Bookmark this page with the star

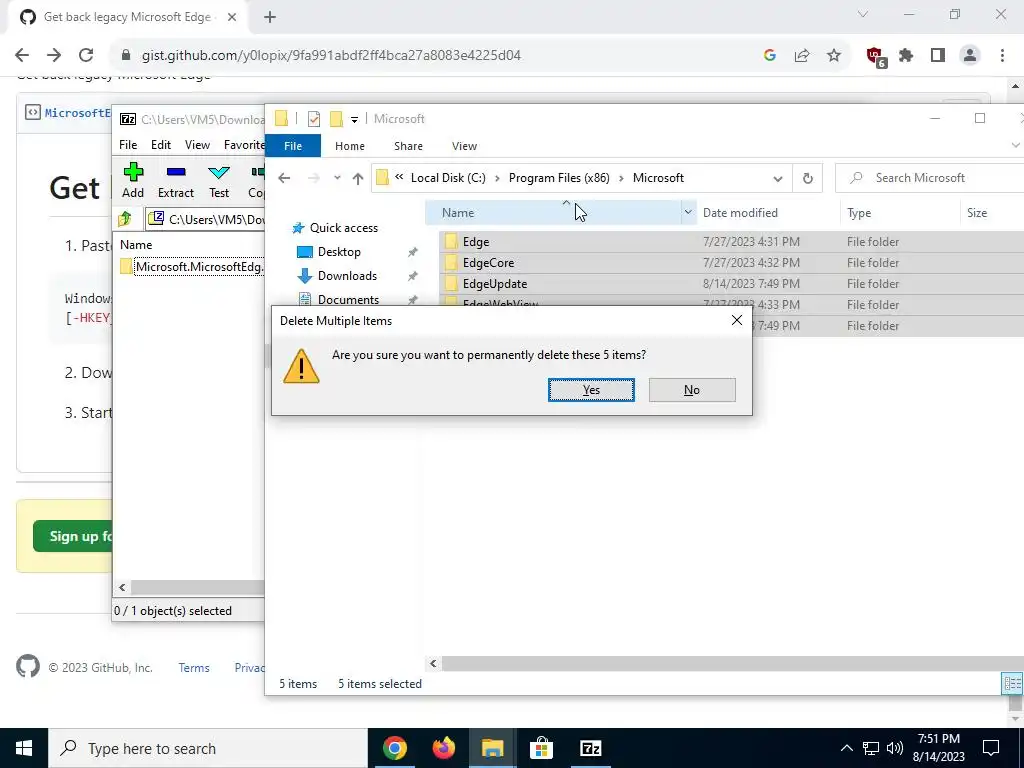click(834, 56)
